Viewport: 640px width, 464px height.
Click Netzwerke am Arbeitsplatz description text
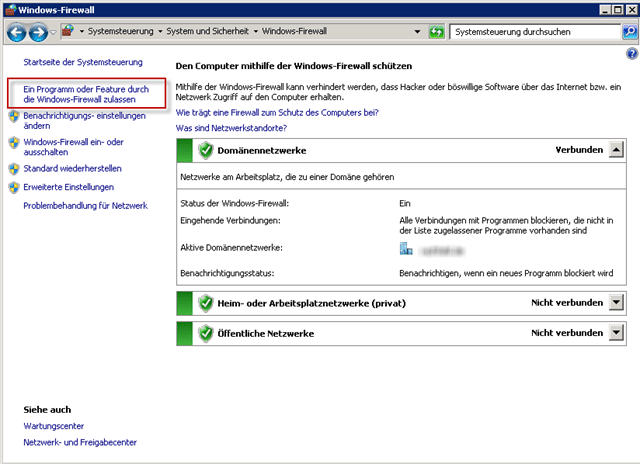point(287,177)
